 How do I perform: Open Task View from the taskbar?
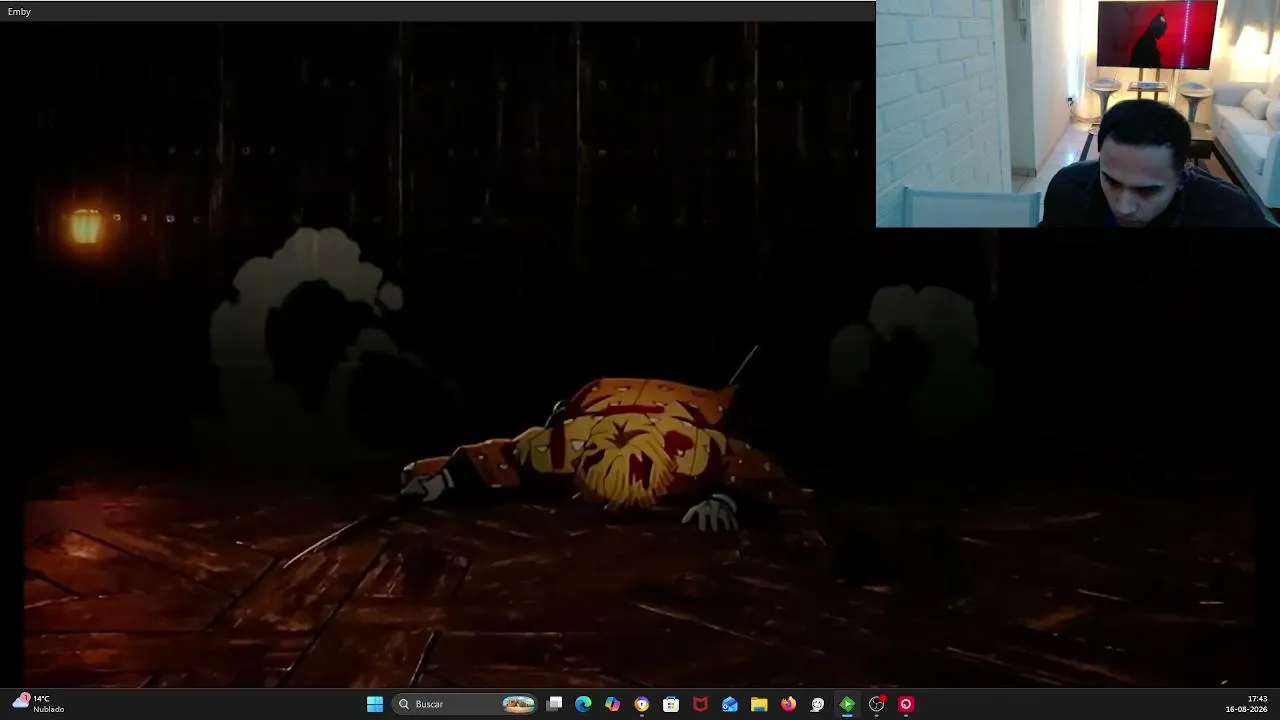pyautogui.click(x=555, y=704)
